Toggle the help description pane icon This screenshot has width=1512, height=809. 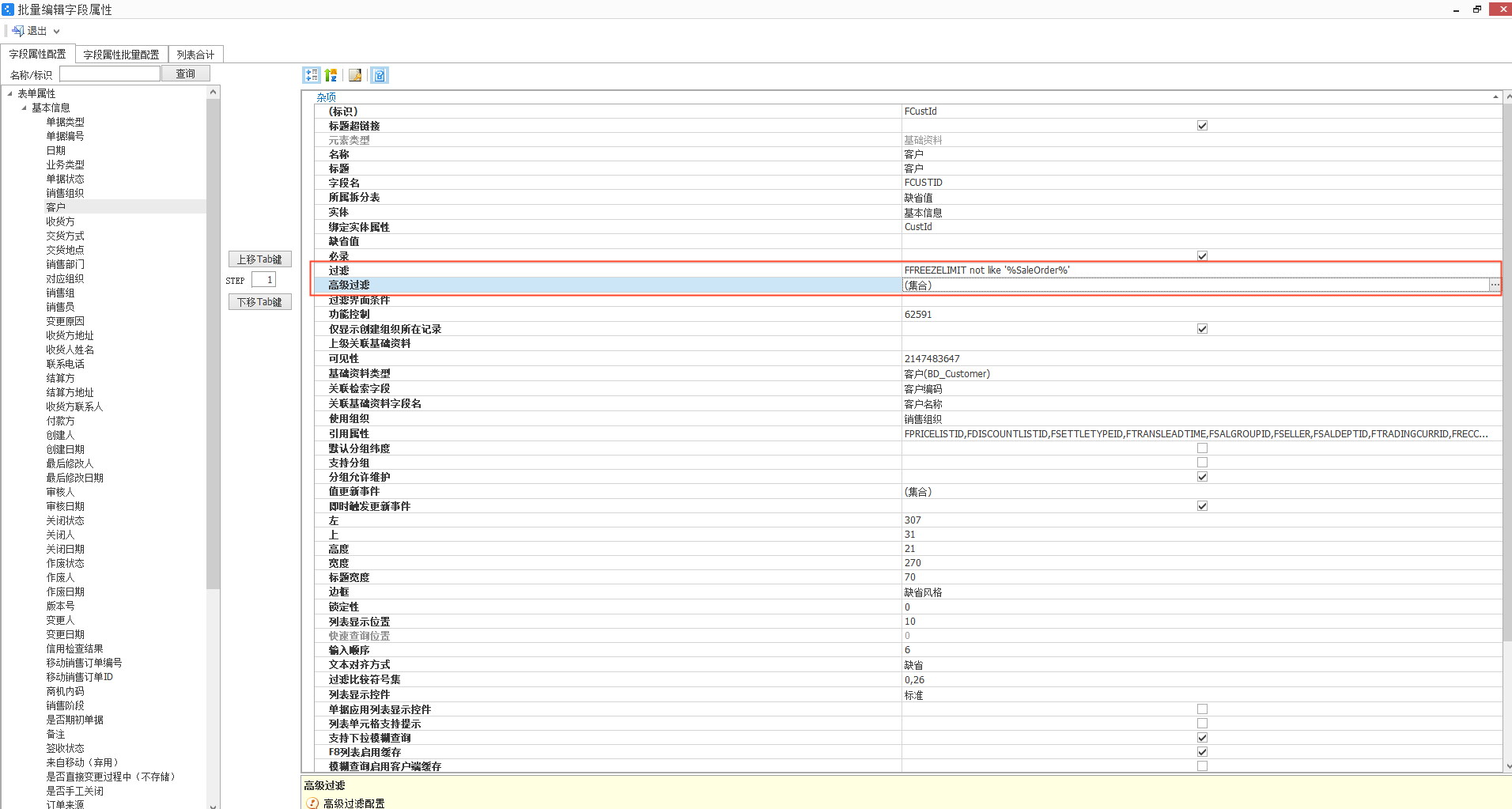(x=380, y=75)
